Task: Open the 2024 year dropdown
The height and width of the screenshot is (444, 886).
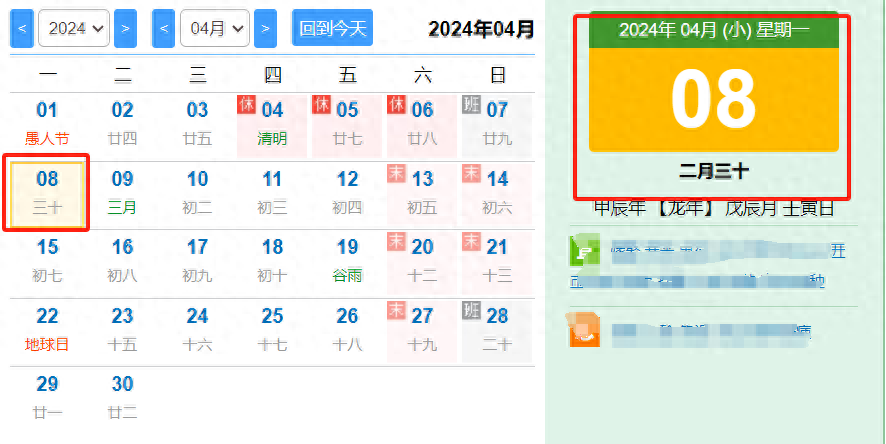Action: pos(74,28)
